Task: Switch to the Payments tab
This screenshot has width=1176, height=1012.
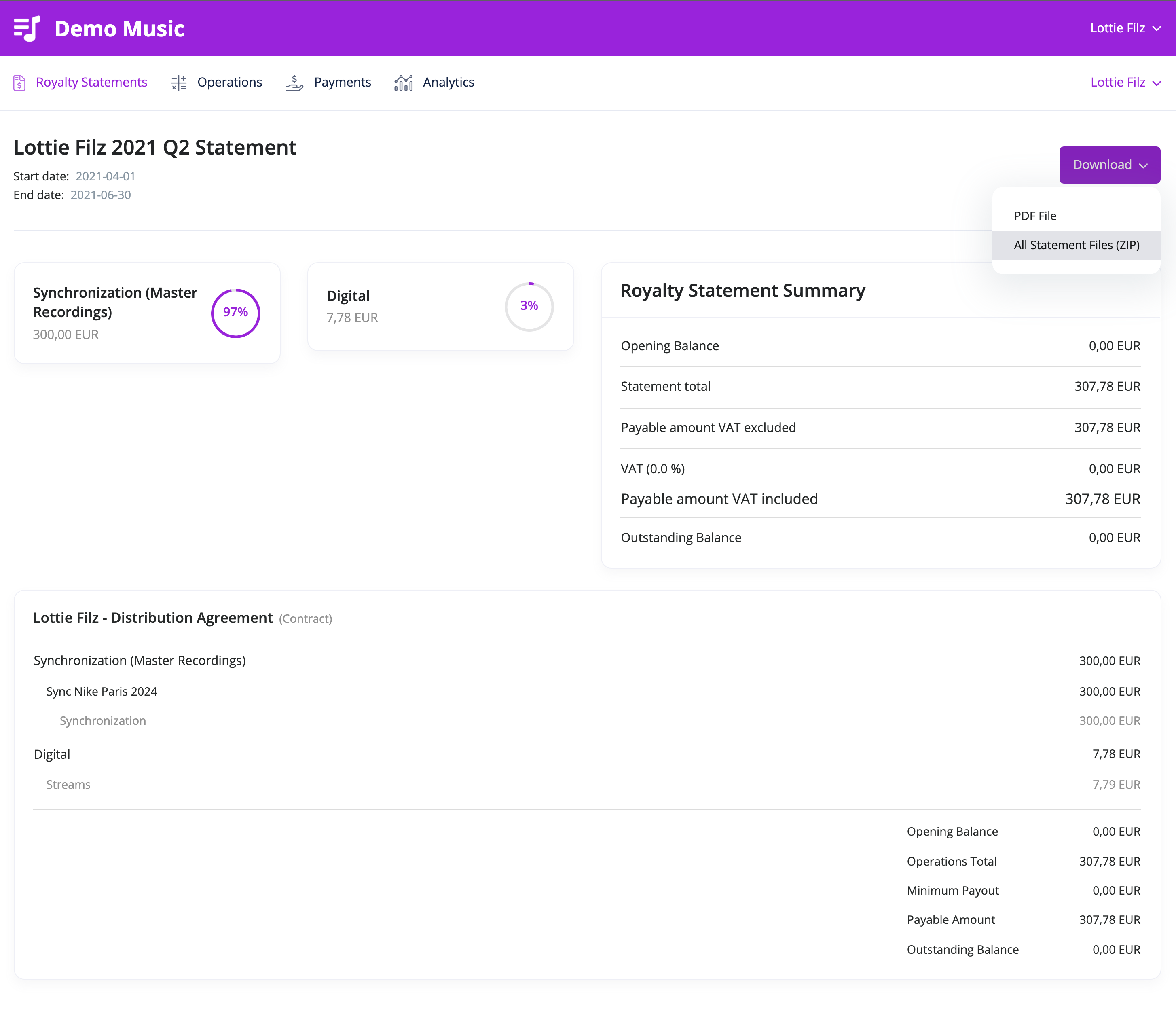Action: pos(328,82)
